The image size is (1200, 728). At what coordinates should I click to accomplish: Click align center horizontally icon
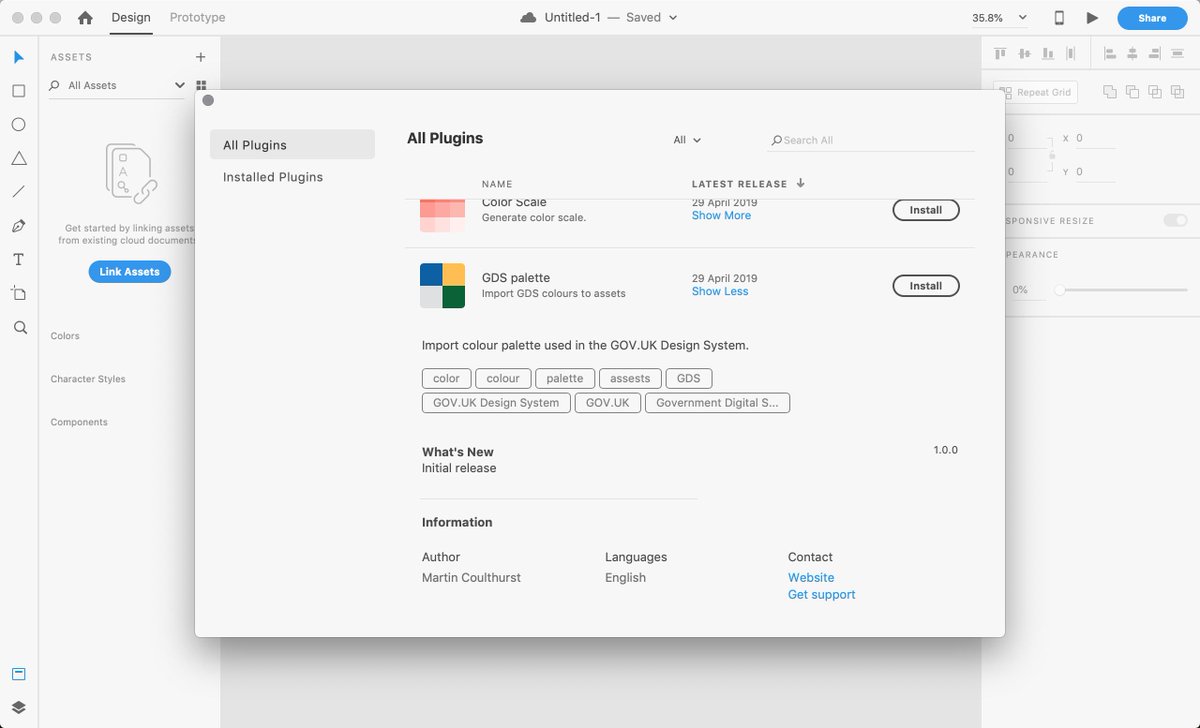point(1132,54)
